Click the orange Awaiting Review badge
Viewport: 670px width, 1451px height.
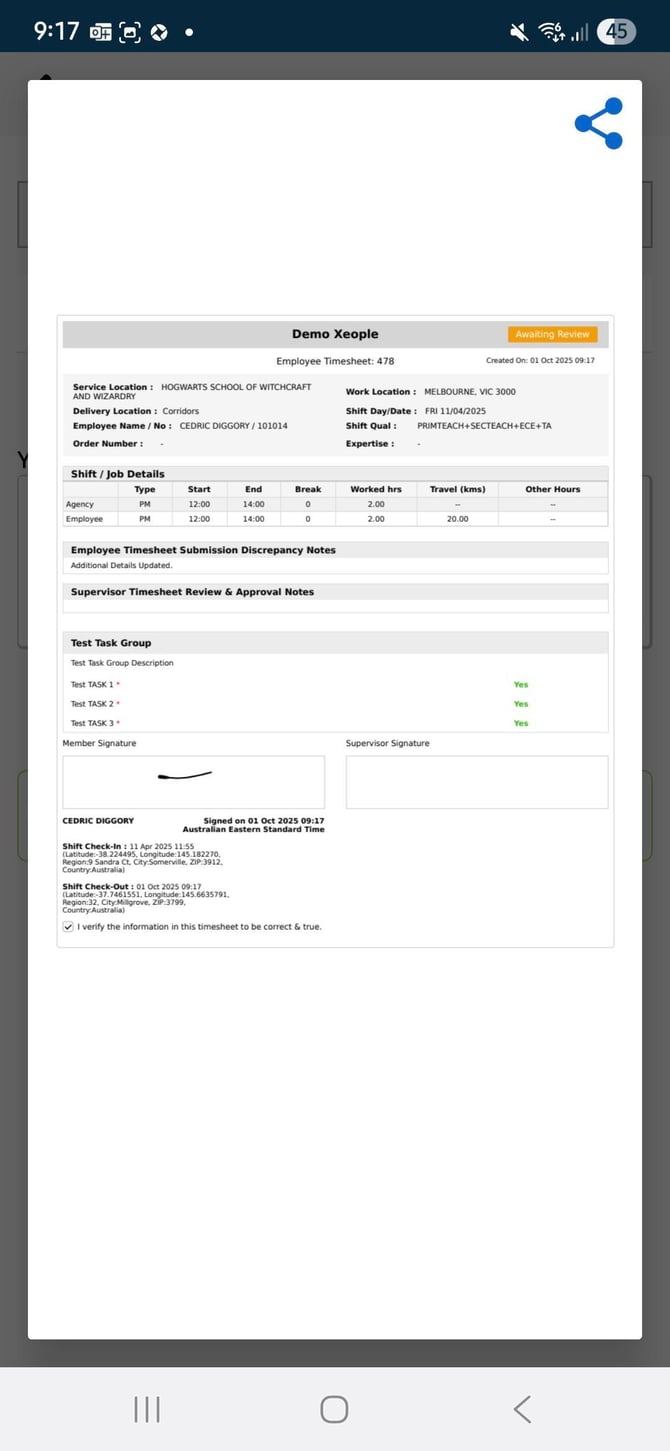(x=552, y=334)
